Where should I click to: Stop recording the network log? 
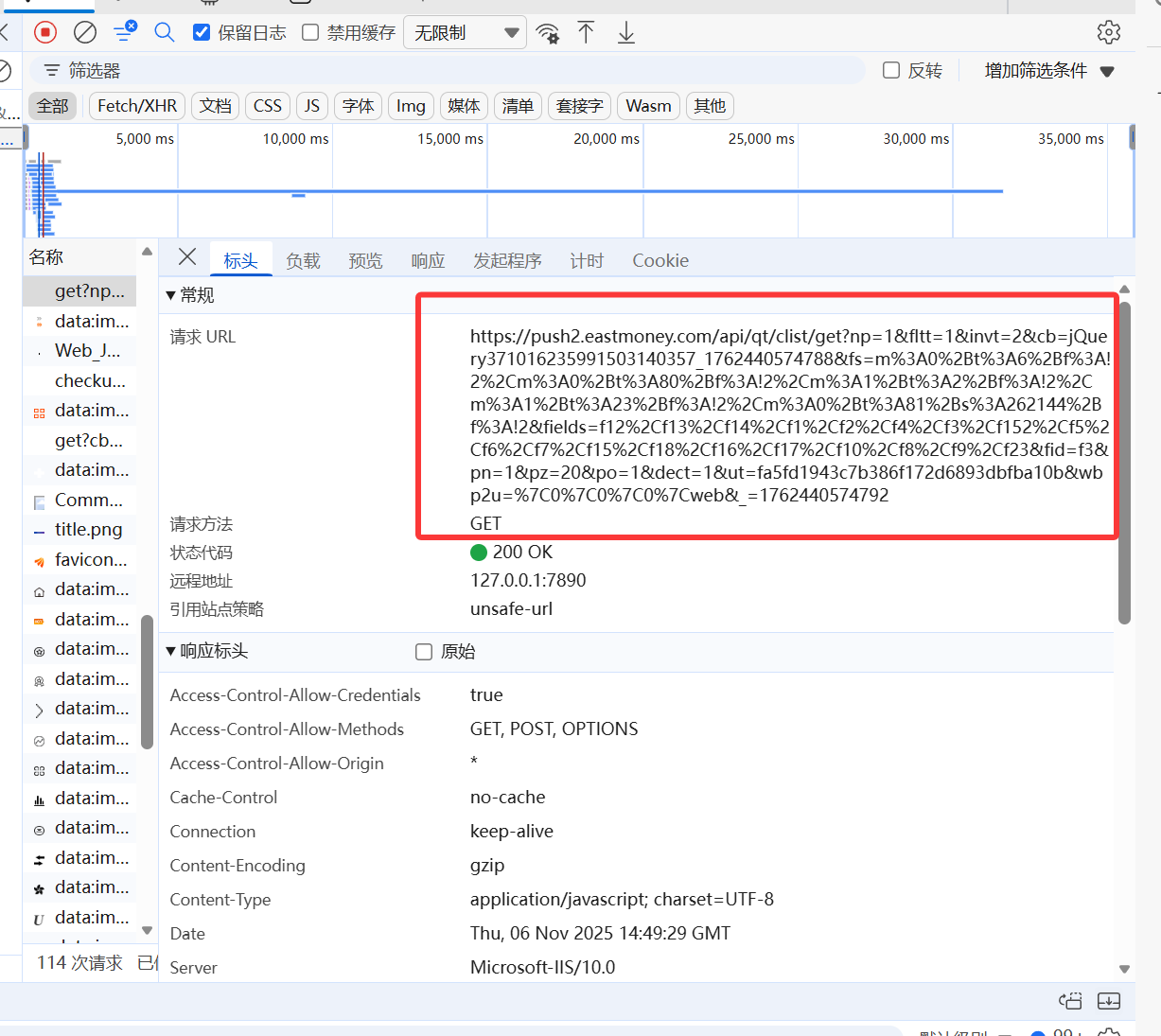click(x=44, y=31)
